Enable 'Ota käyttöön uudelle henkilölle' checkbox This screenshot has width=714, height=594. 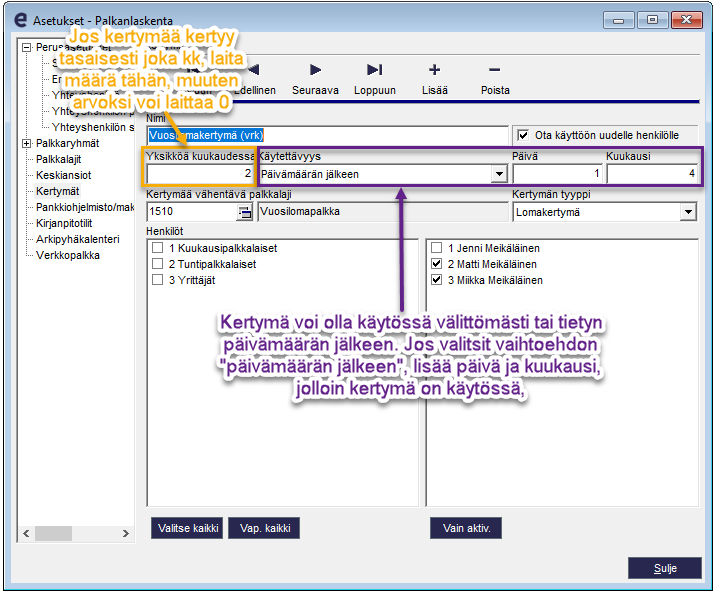point(523,135)
